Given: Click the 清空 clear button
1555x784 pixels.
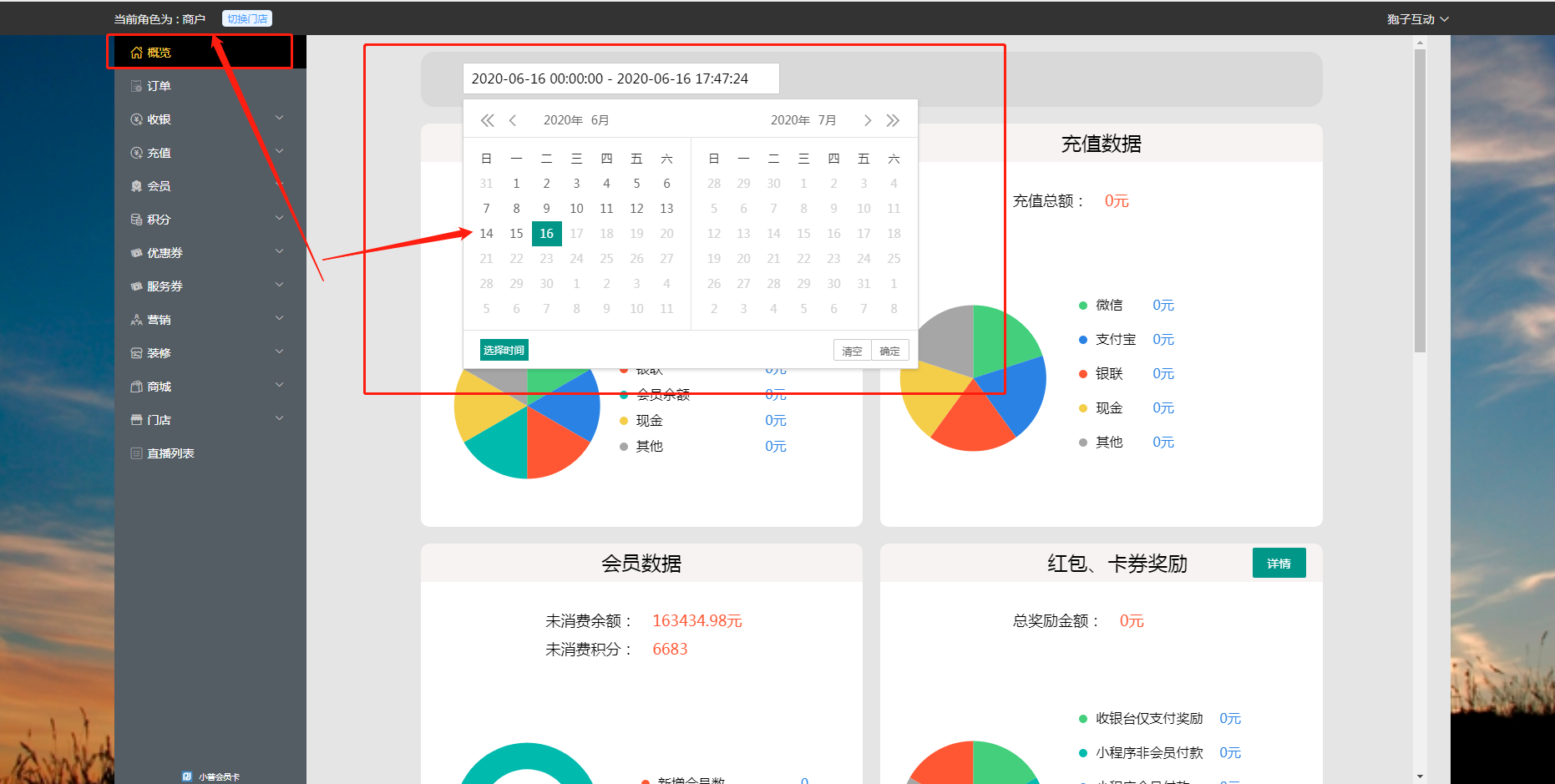Looking at the screenshot, I should coord(852,351).
